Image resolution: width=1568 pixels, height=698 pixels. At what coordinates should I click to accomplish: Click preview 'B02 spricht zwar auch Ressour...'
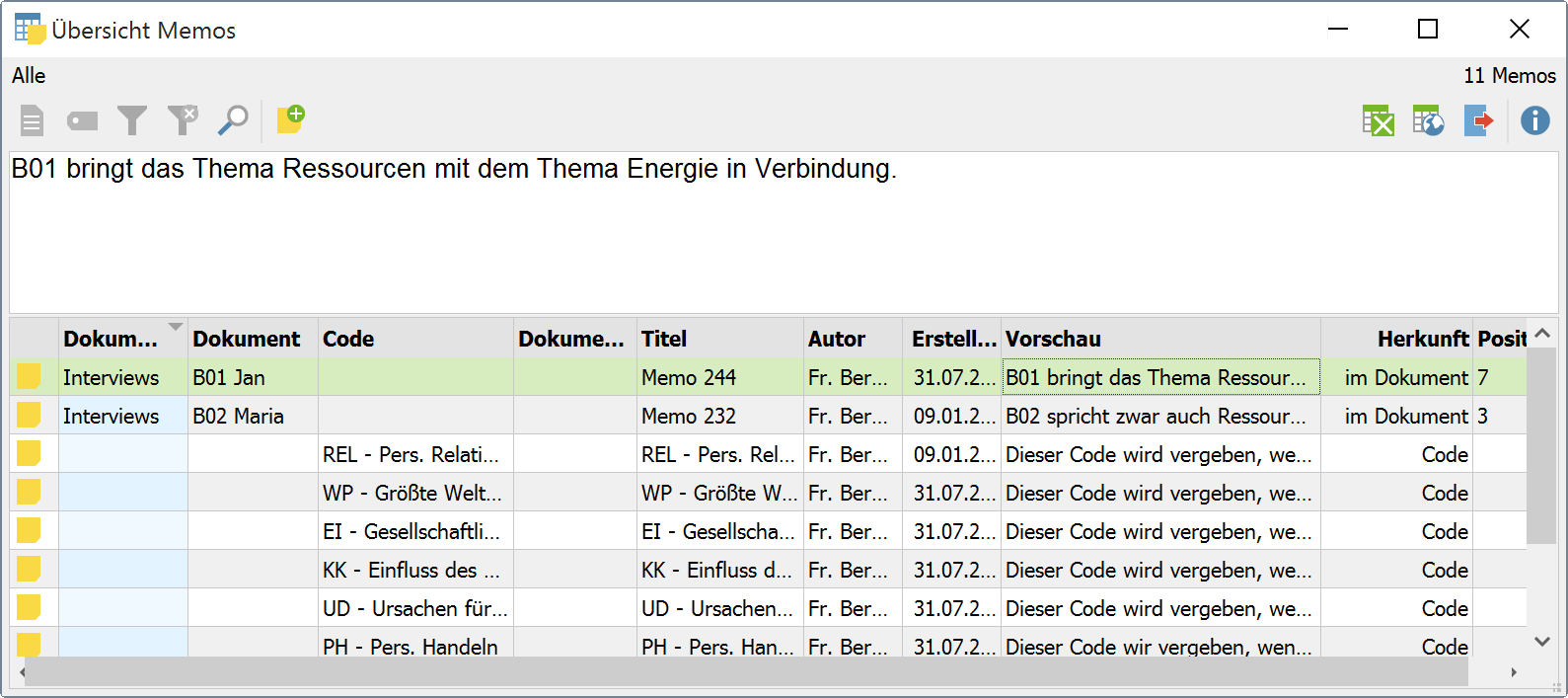(x=1160, y=416)
